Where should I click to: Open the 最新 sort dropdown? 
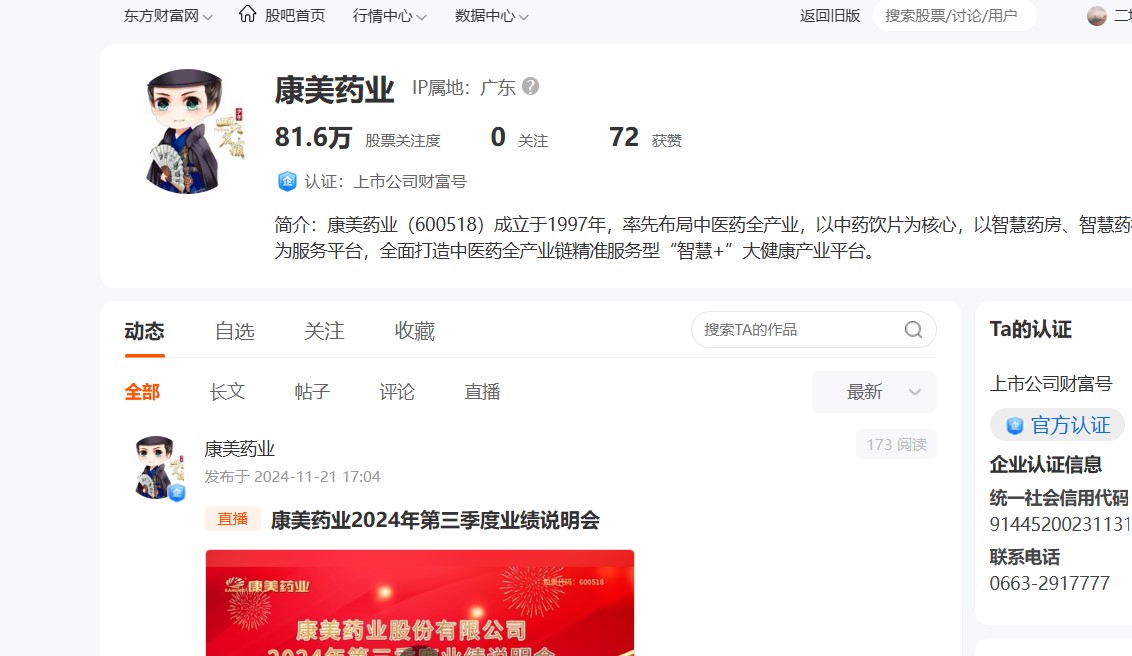[874, 392]
